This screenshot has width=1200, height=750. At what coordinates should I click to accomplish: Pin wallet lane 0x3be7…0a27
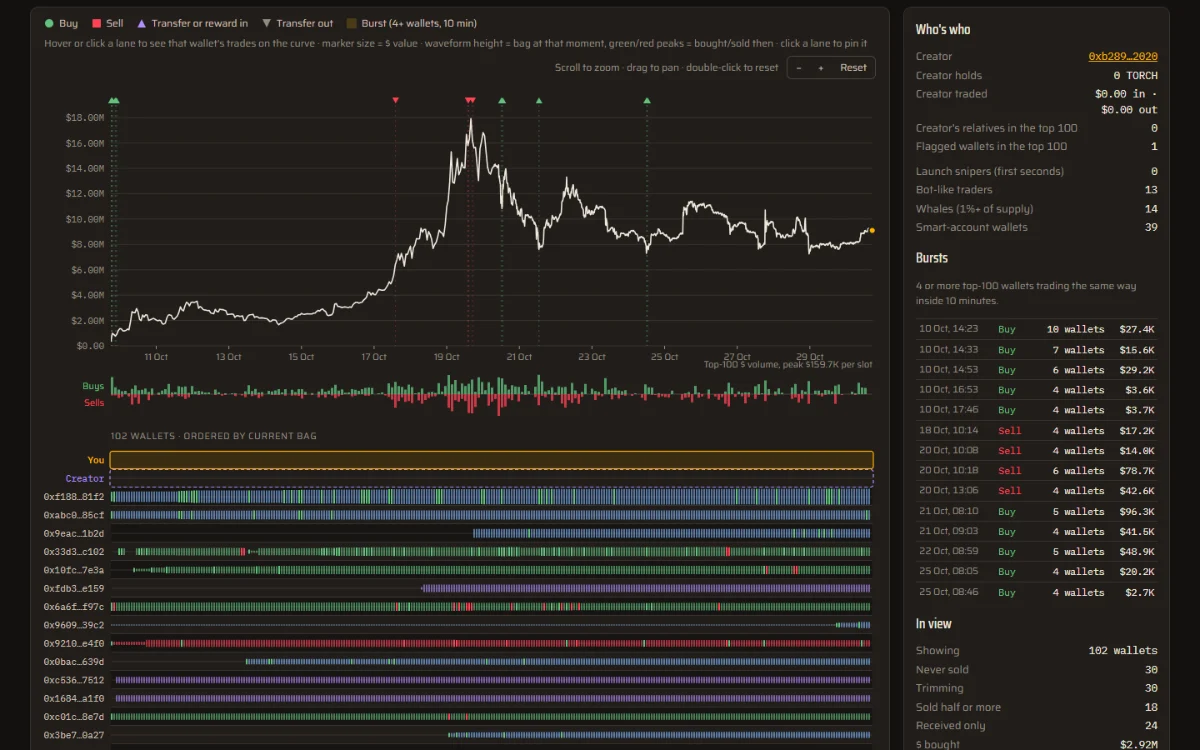pyautogui.click(x=491, y=735)
